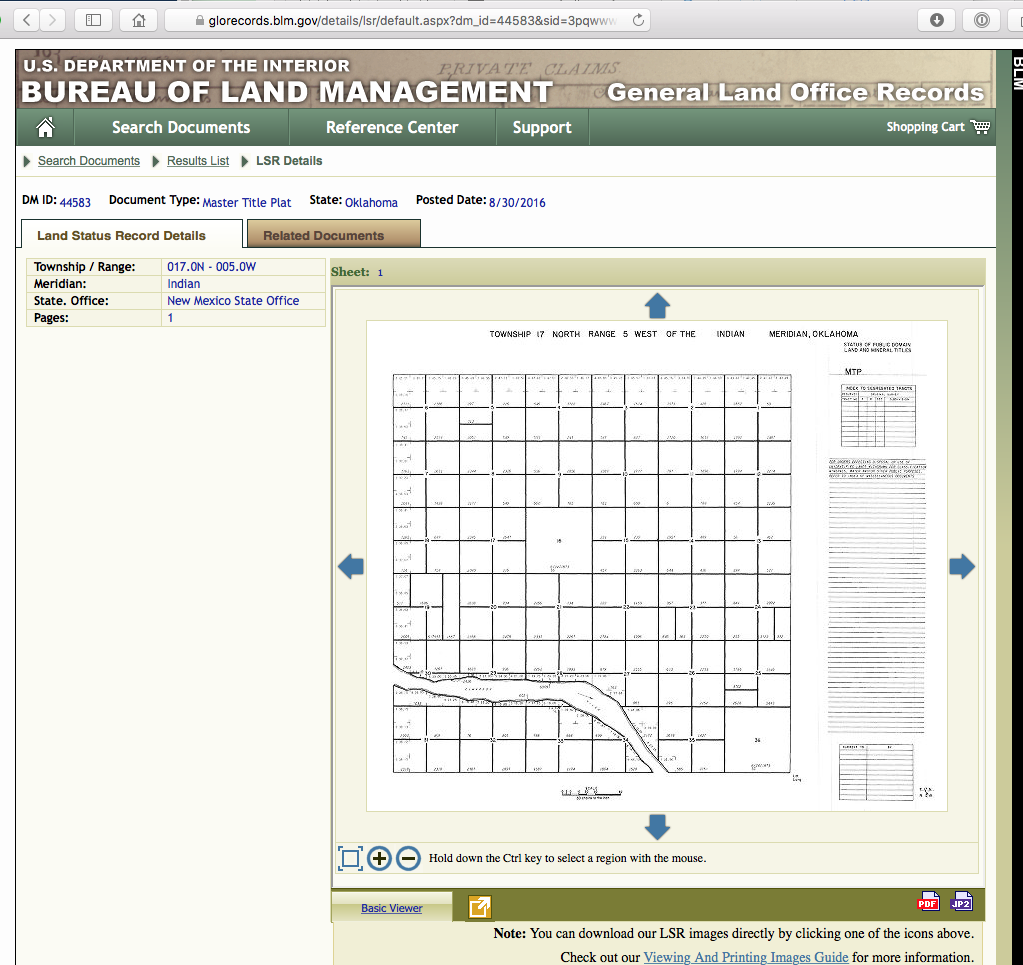Follow the Results List breadcrumb link

[198, 161]
